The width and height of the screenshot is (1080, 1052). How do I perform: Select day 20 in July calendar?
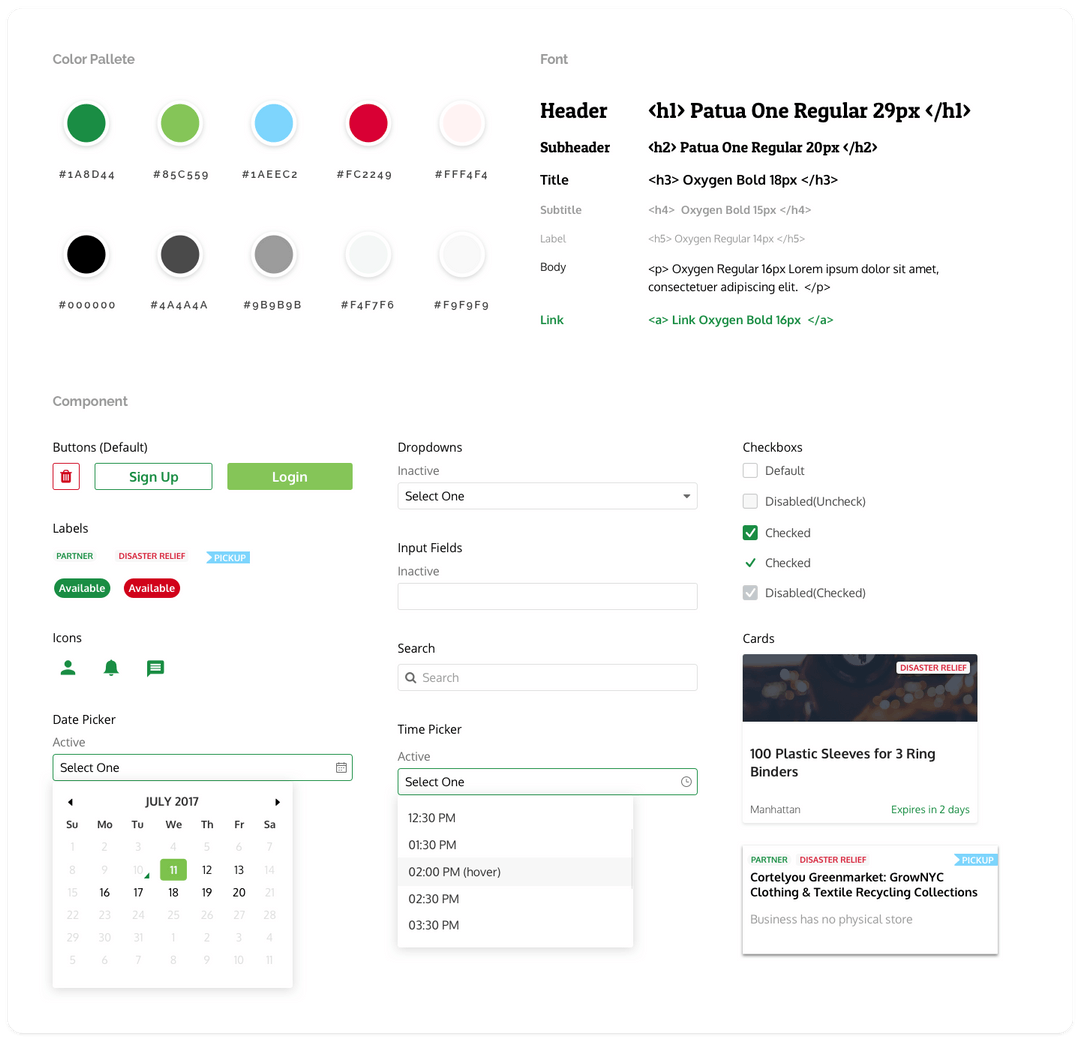point(238,893)
